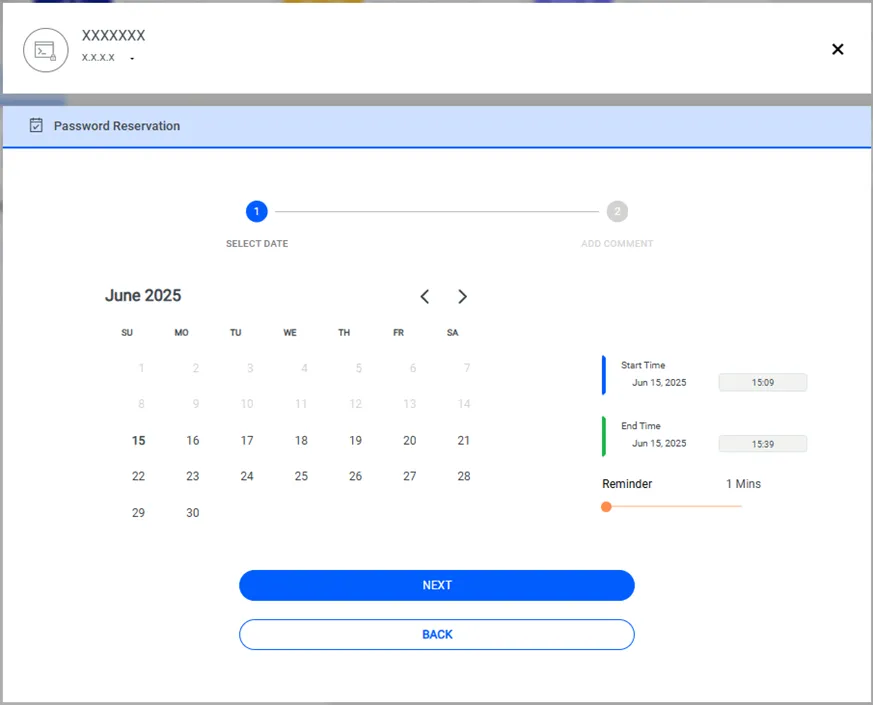
Task: Select date 26 in June
Action: coord(356,476)
